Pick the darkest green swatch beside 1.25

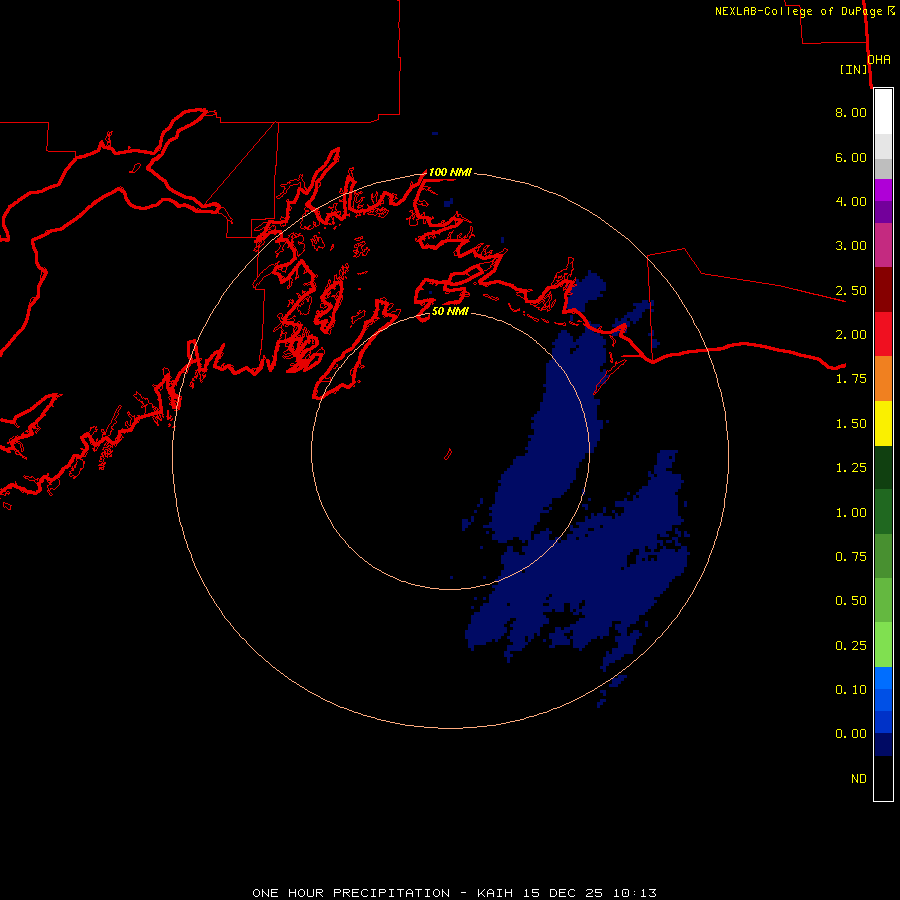click(883, 467)
